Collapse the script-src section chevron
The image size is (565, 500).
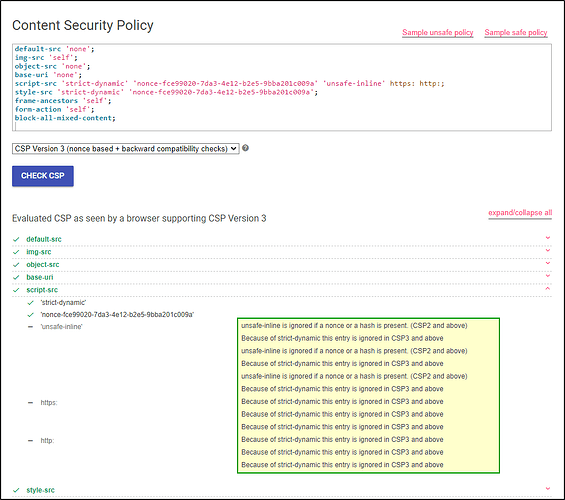tap(548, 289)
